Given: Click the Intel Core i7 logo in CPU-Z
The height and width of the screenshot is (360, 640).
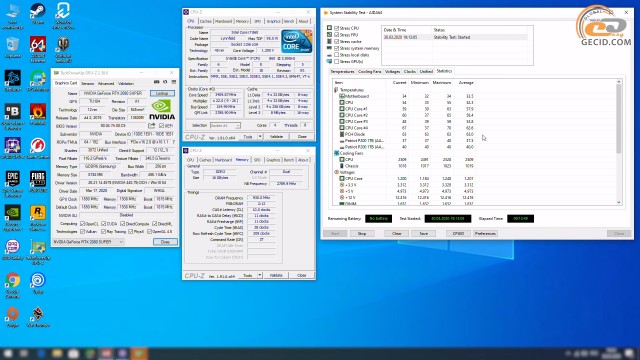Looking at the screenshot, I should 296,41.
